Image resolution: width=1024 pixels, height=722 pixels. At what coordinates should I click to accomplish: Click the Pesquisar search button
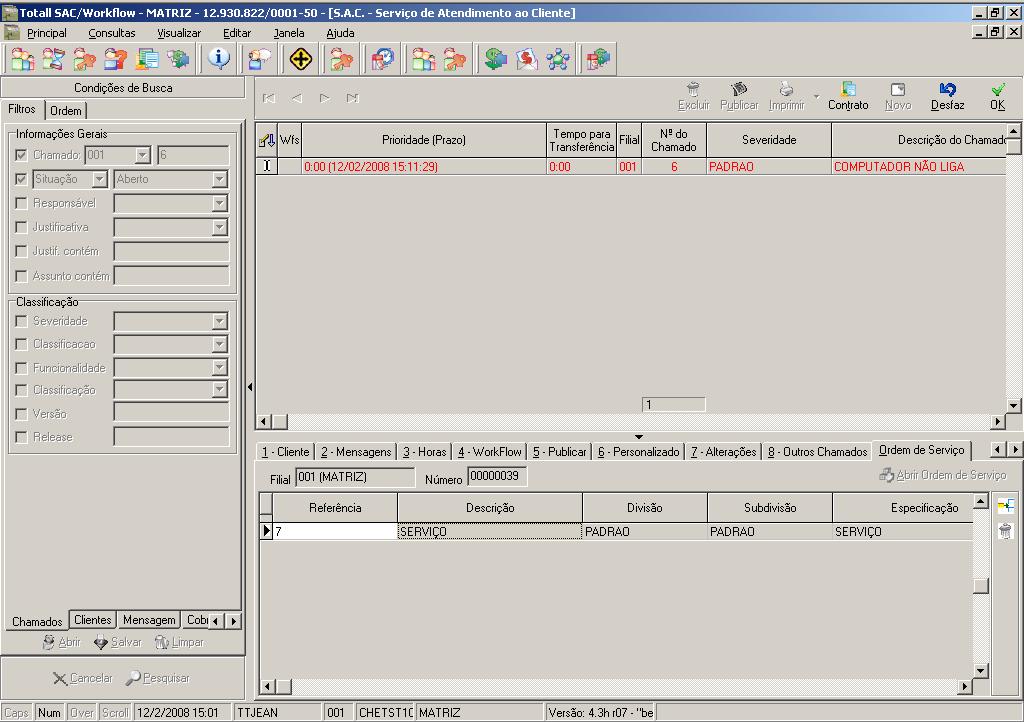[157, 678]
